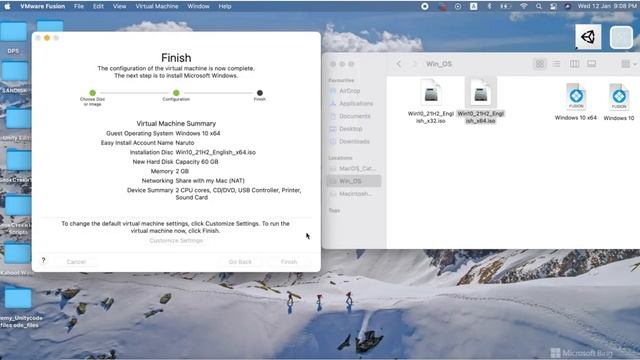The height and width of the screenshot is (360, 640).
Task: Open help with the question mark button
Action: 43,260
